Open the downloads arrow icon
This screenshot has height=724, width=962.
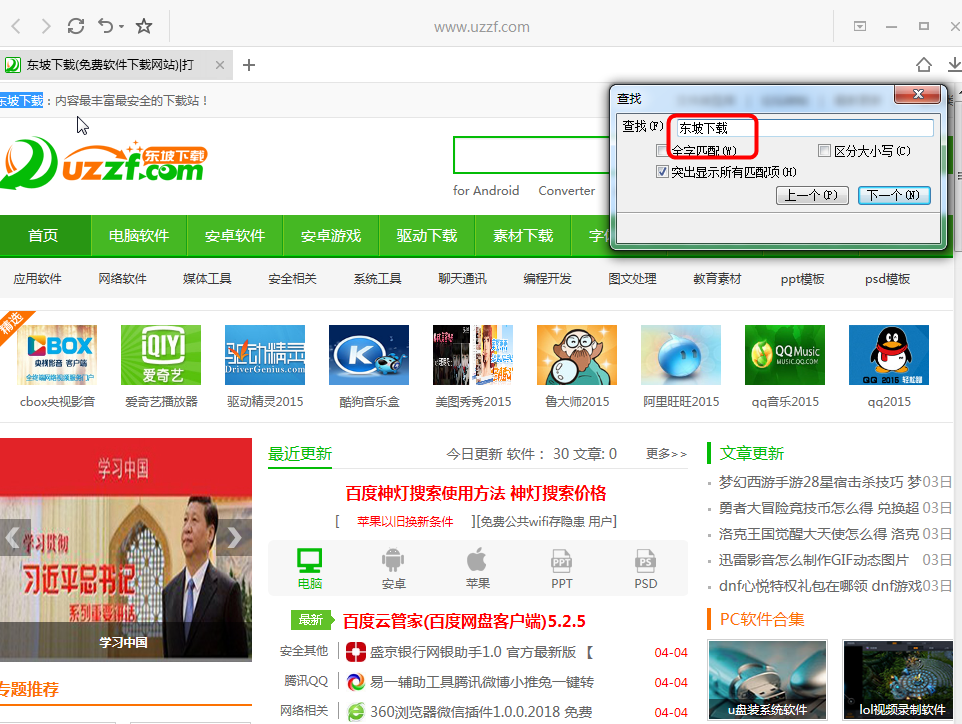point(955,64)
